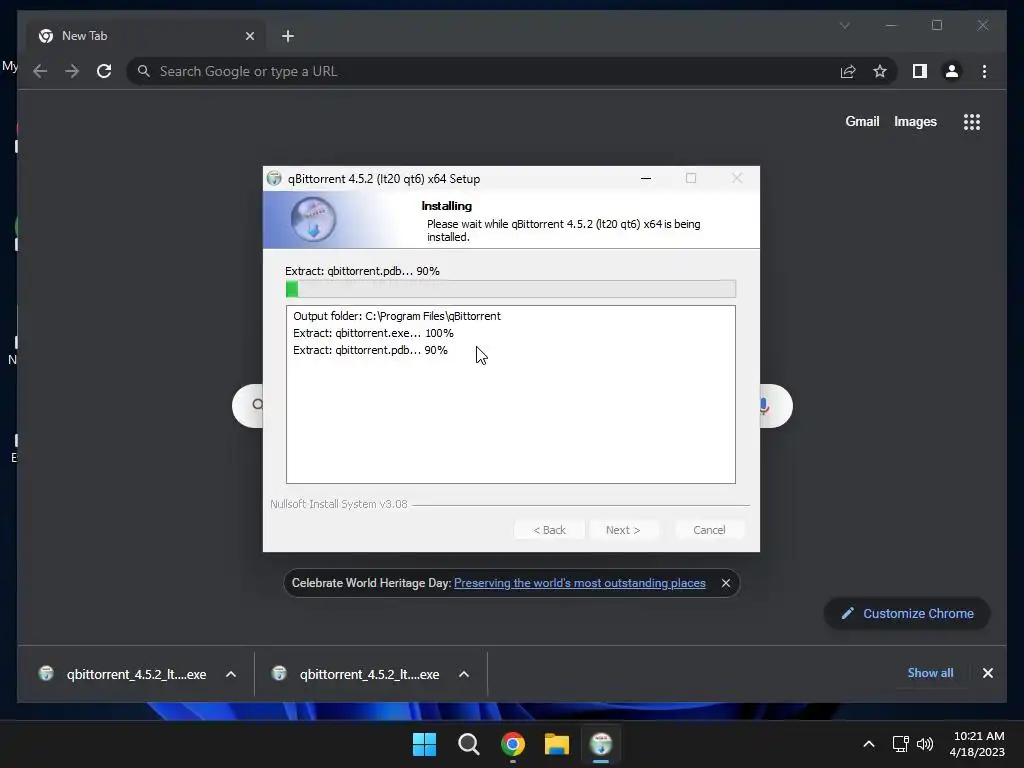The width and height of the screenshot is (1024, 768).
Task: Open File Explorer from taskbar
Action: point(557,744)
